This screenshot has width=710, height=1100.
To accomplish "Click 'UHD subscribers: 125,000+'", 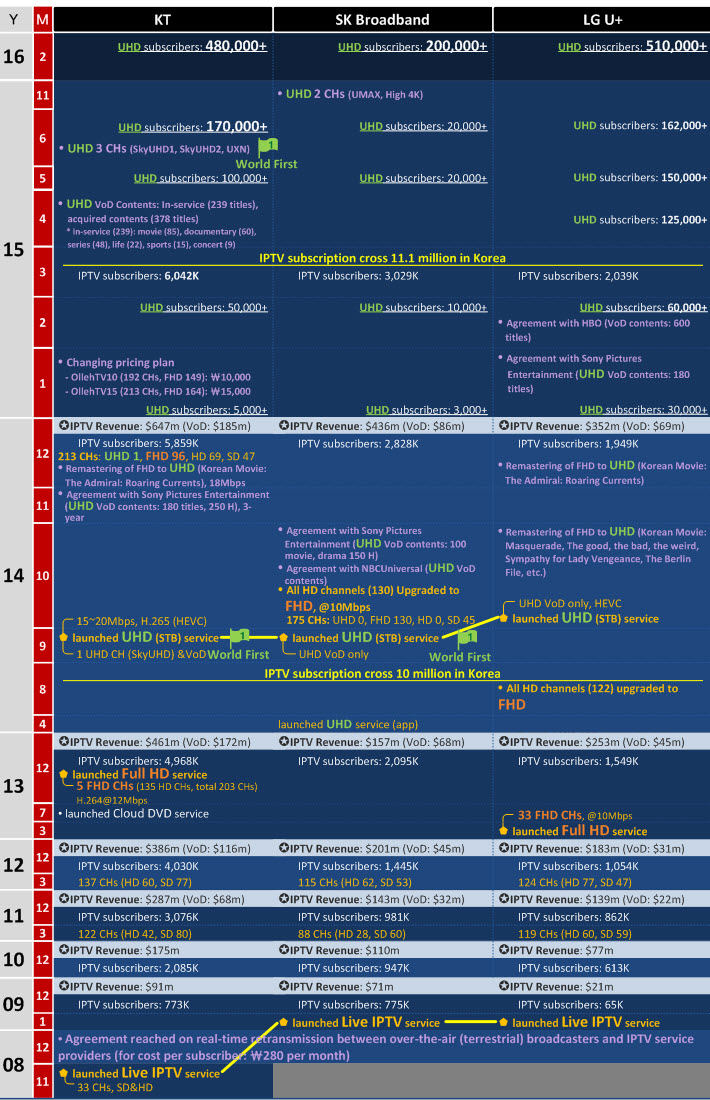I will click(640, 220).
